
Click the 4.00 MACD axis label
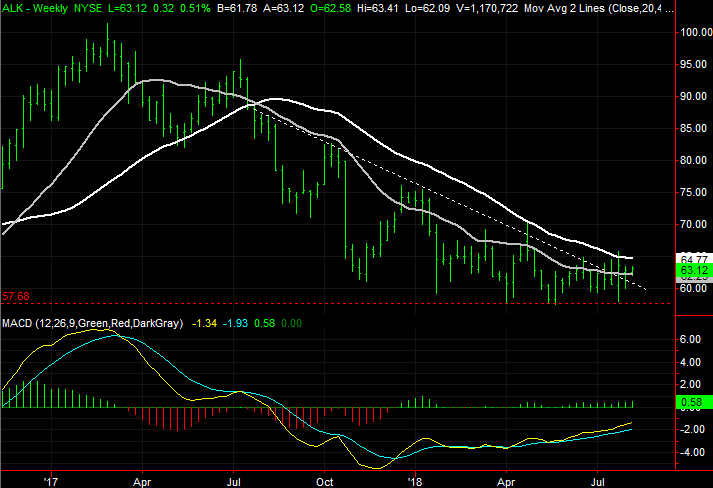pyautogui.click(x=690, y=362)
